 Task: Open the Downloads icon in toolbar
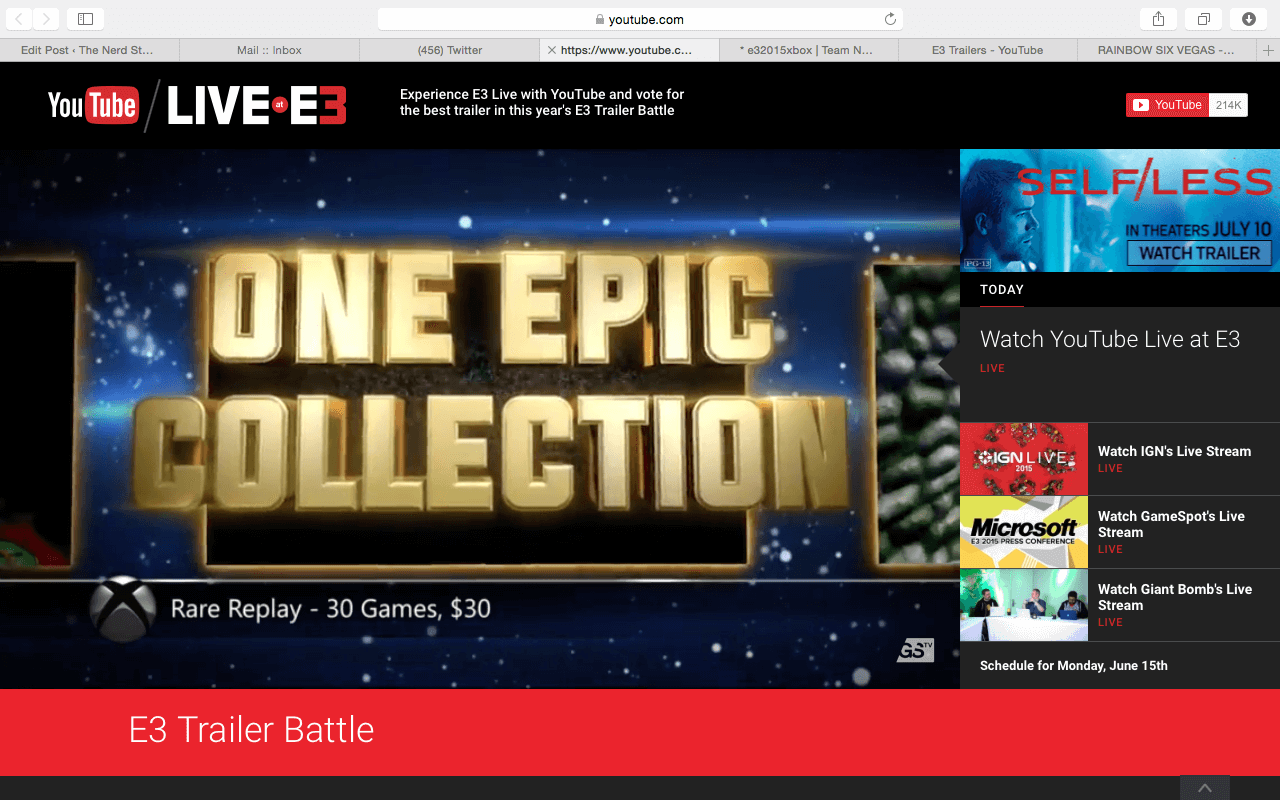1249,19
